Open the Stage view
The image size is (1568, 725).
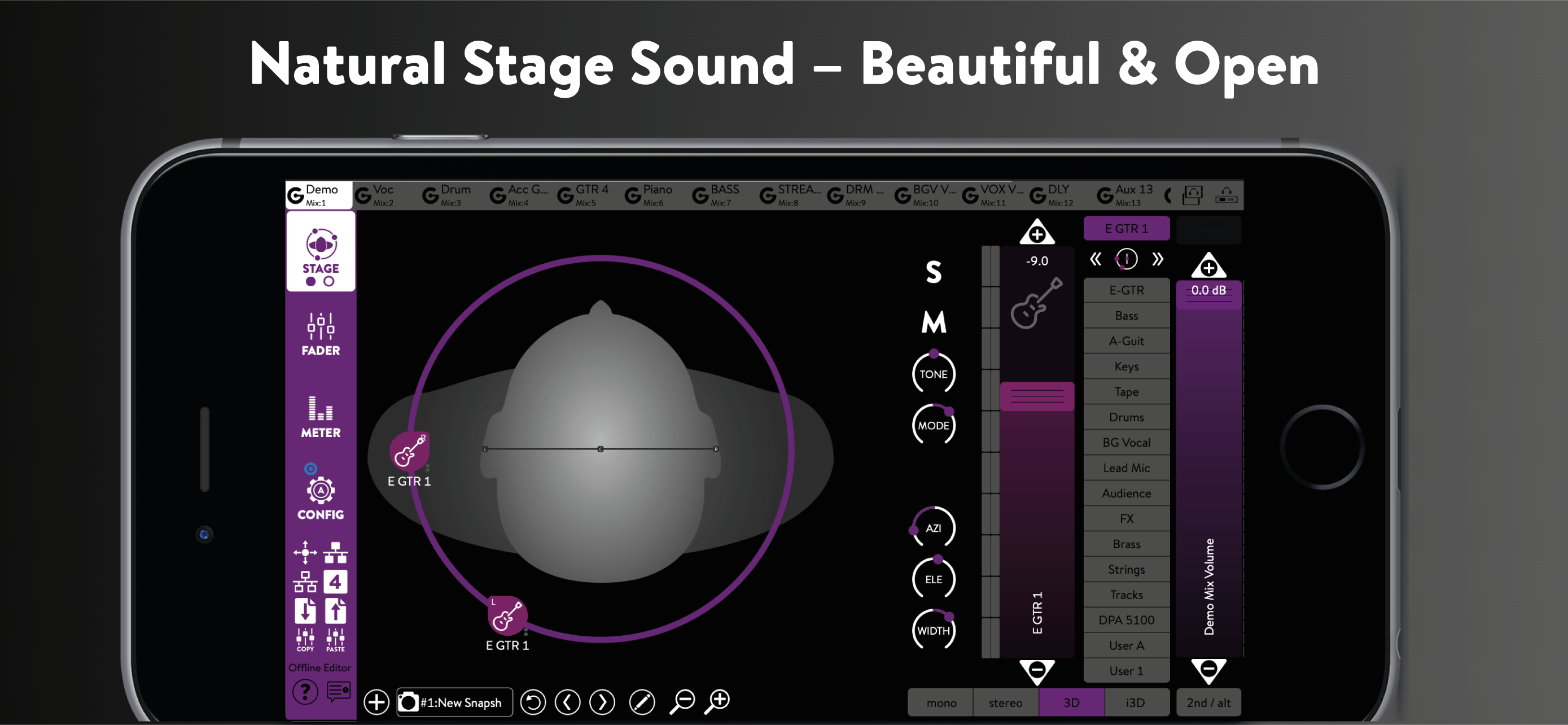point(321,251)
